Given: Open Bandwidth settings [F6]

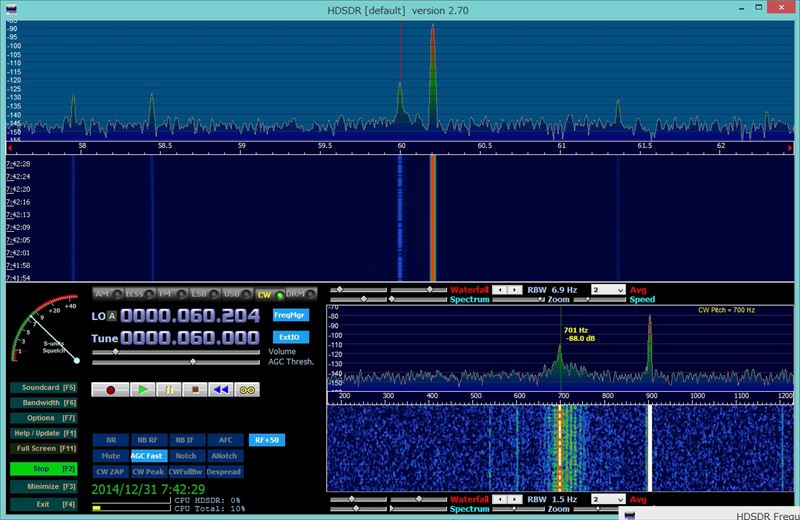Looking at the screenshot, I should [44, 403].
